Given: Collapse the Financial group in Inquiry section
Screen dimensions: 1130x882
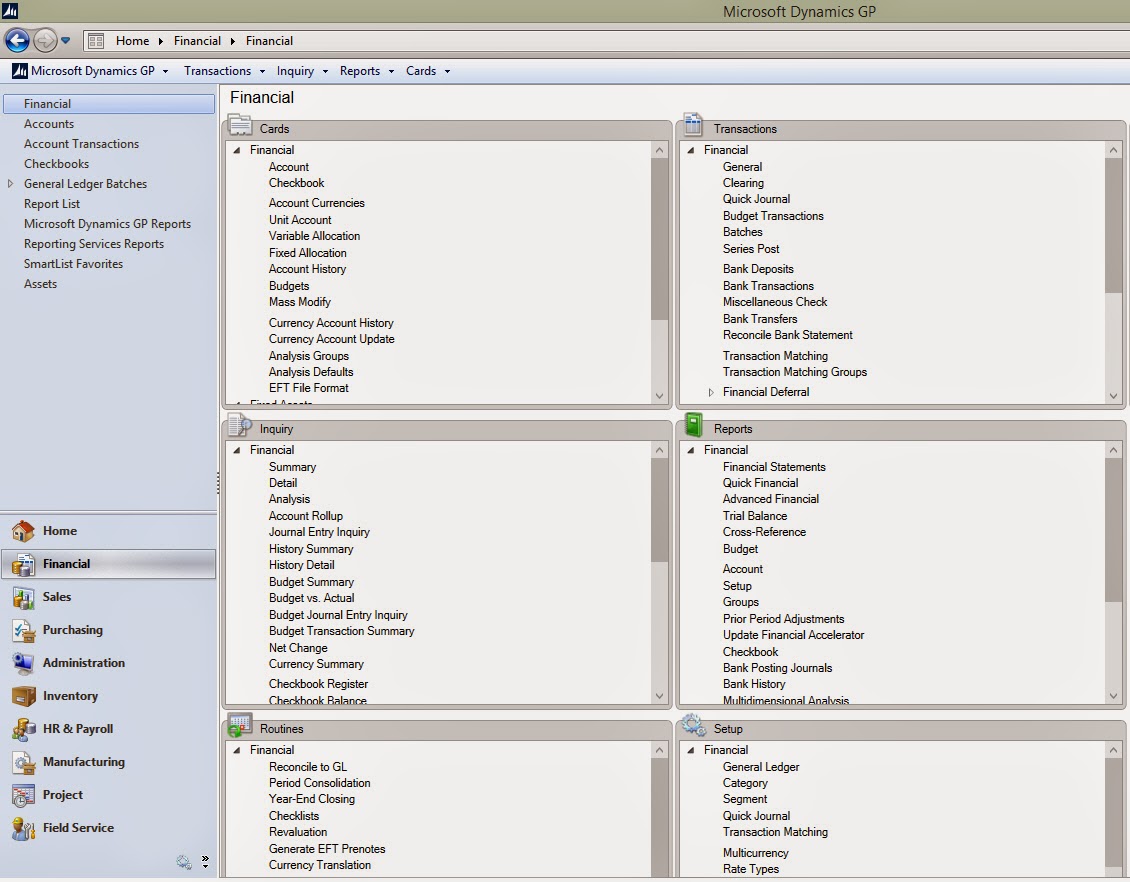Looking at the screenshot, I should [236, 450].
